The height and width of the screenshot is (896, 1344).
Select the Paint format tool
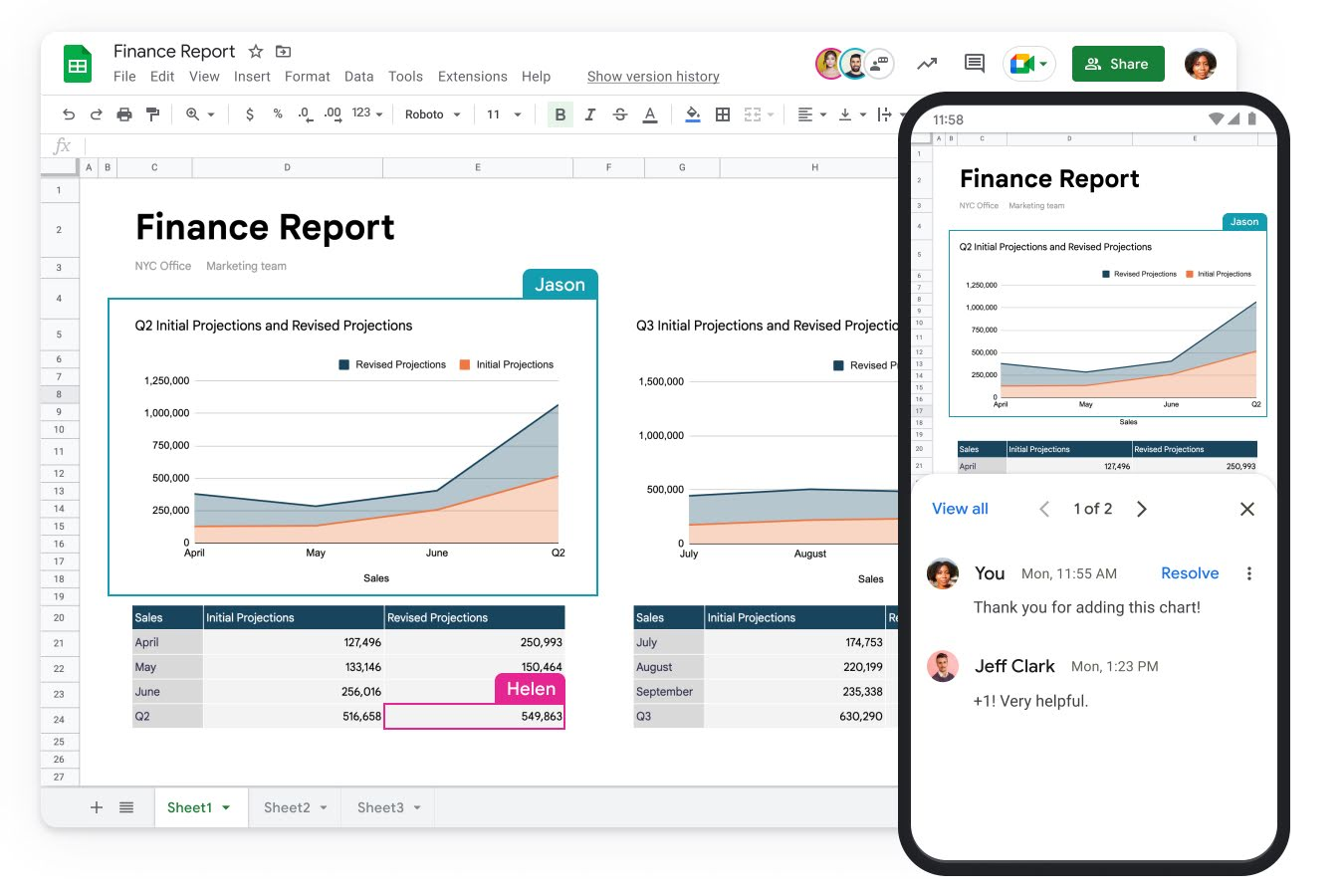click(x=153, y=113)
